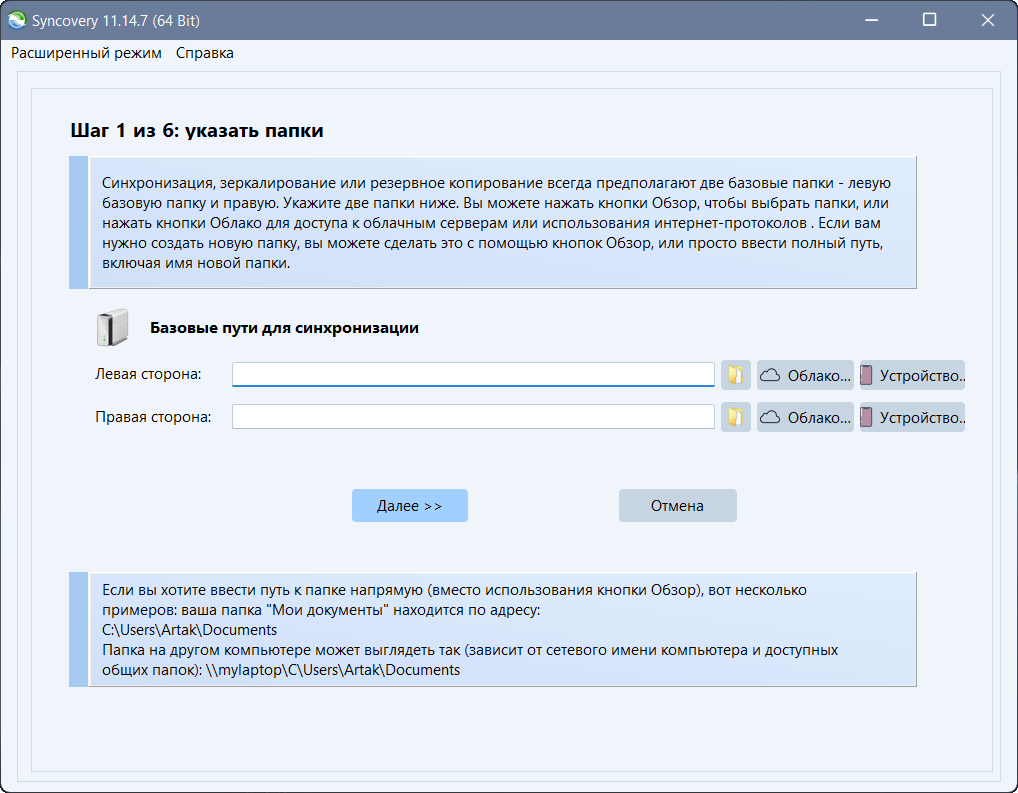Cancel the wizard with Отмена

point(677,506)
